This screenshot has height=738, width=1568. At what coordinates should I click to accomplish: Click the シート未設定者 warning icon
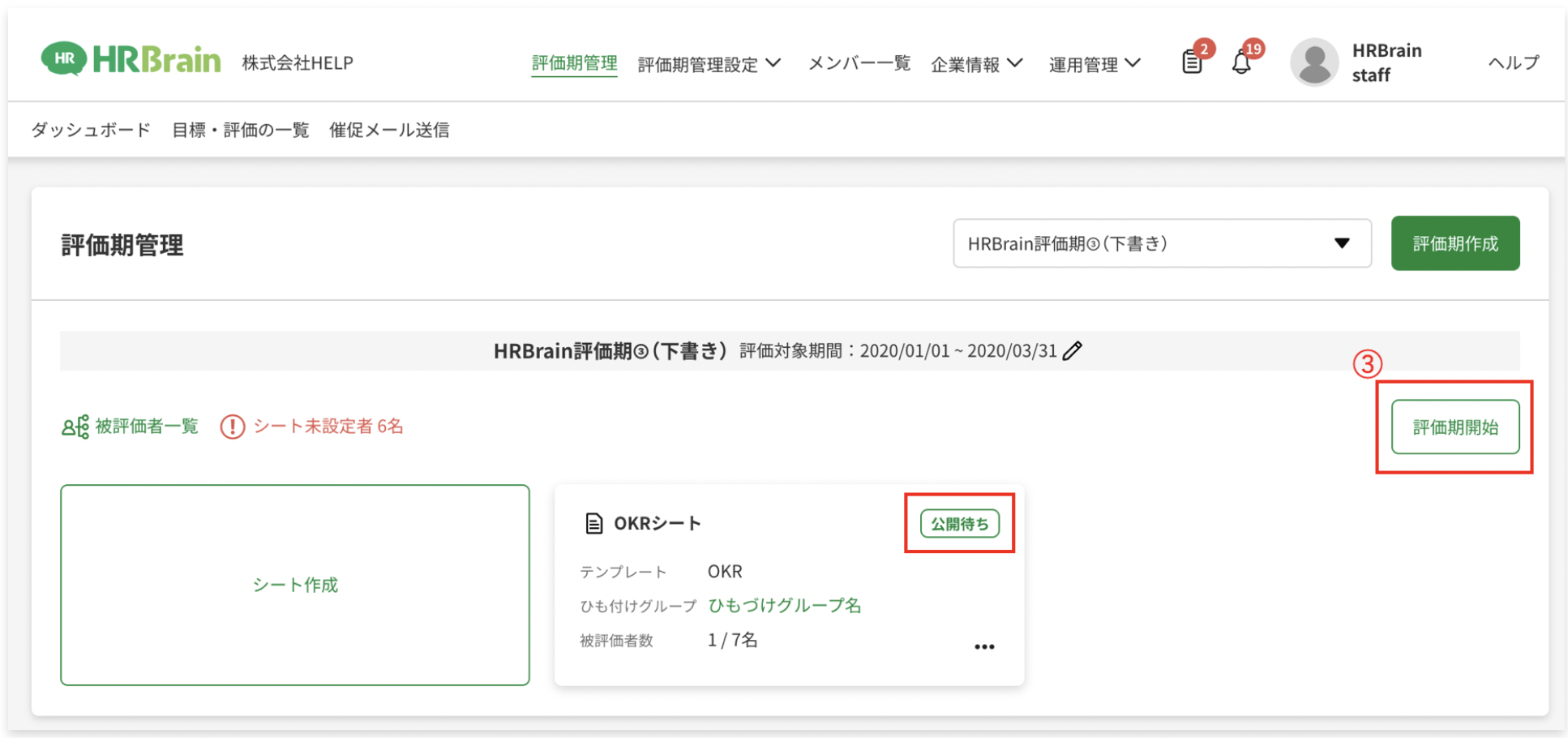coord(233,427)
